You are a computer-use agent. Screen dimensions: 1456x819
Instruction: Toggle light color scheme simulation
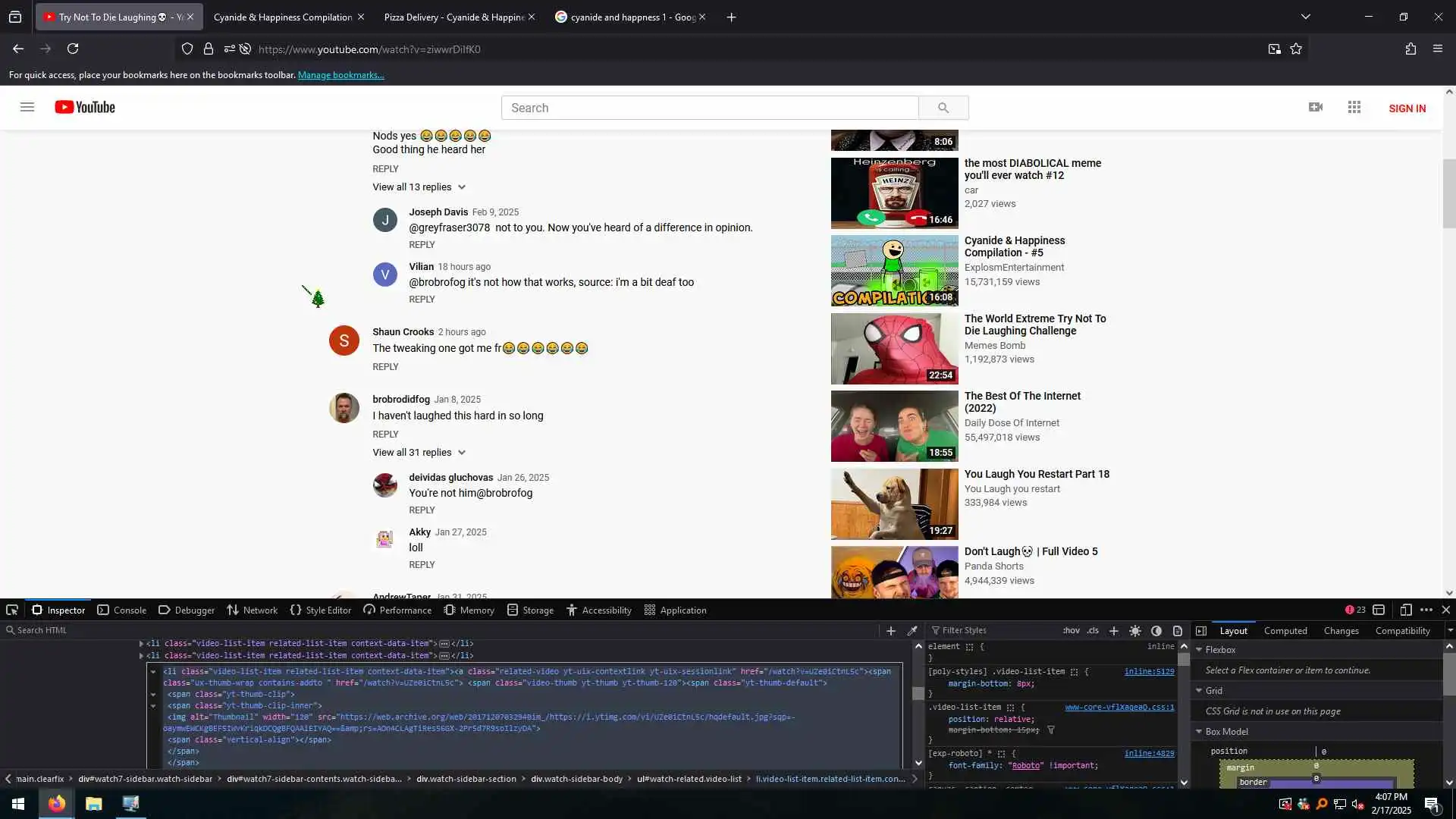pos(1135,630)
